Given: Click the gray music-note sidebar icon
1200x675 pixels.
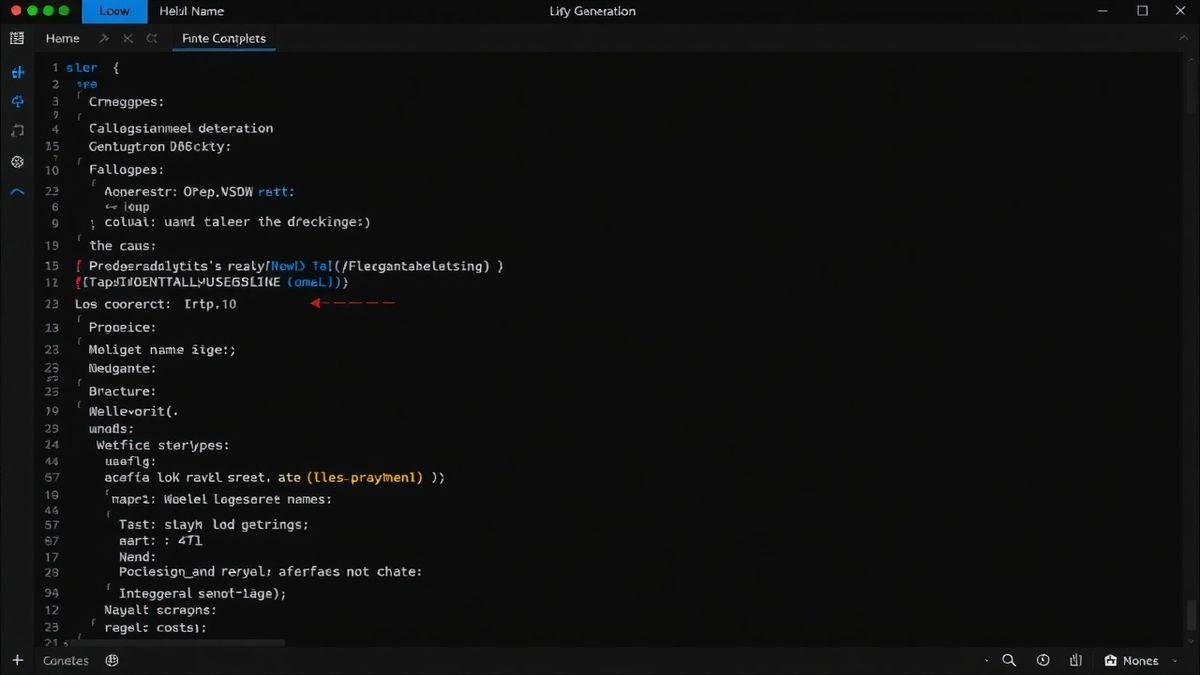Looking at the screenshot, I should click(17, 131).
